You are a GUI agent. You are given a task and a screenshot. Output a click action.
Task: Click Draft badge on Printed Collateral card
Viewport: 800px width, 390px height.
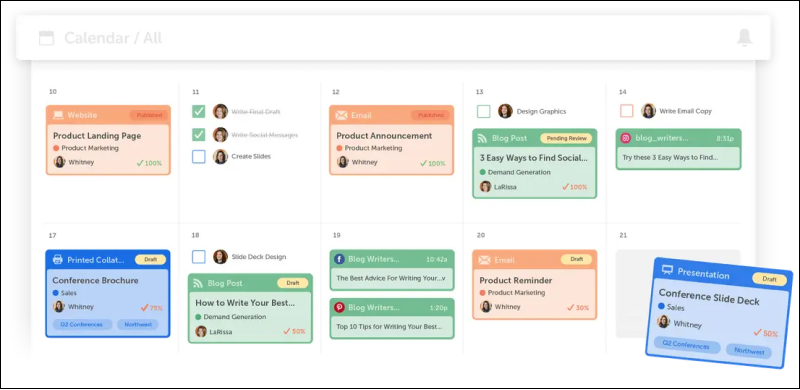click(151, 260)
